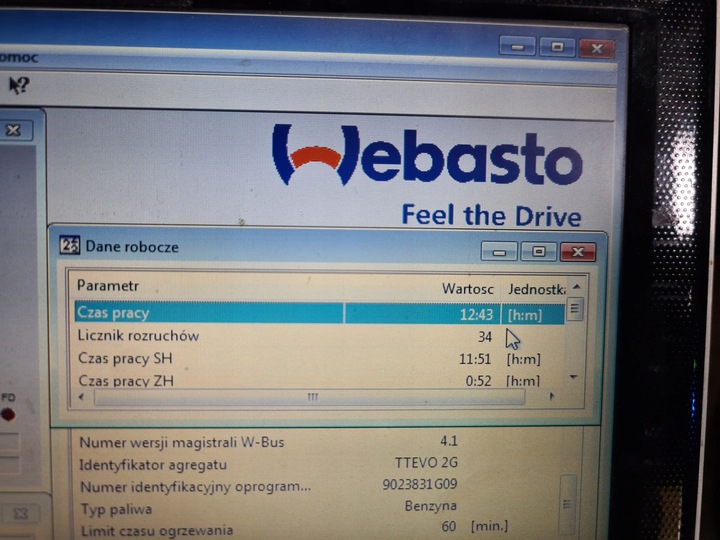Click the context help arrow icon

(19, 85)
